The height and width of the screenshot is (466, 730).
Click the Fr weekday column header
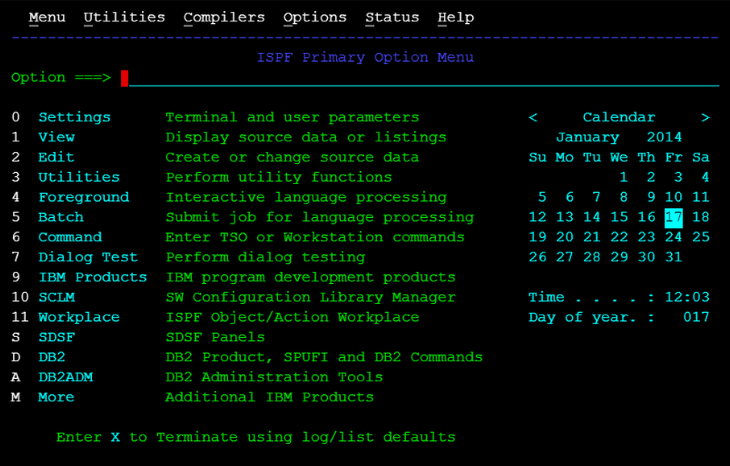(x=674, y=157)
